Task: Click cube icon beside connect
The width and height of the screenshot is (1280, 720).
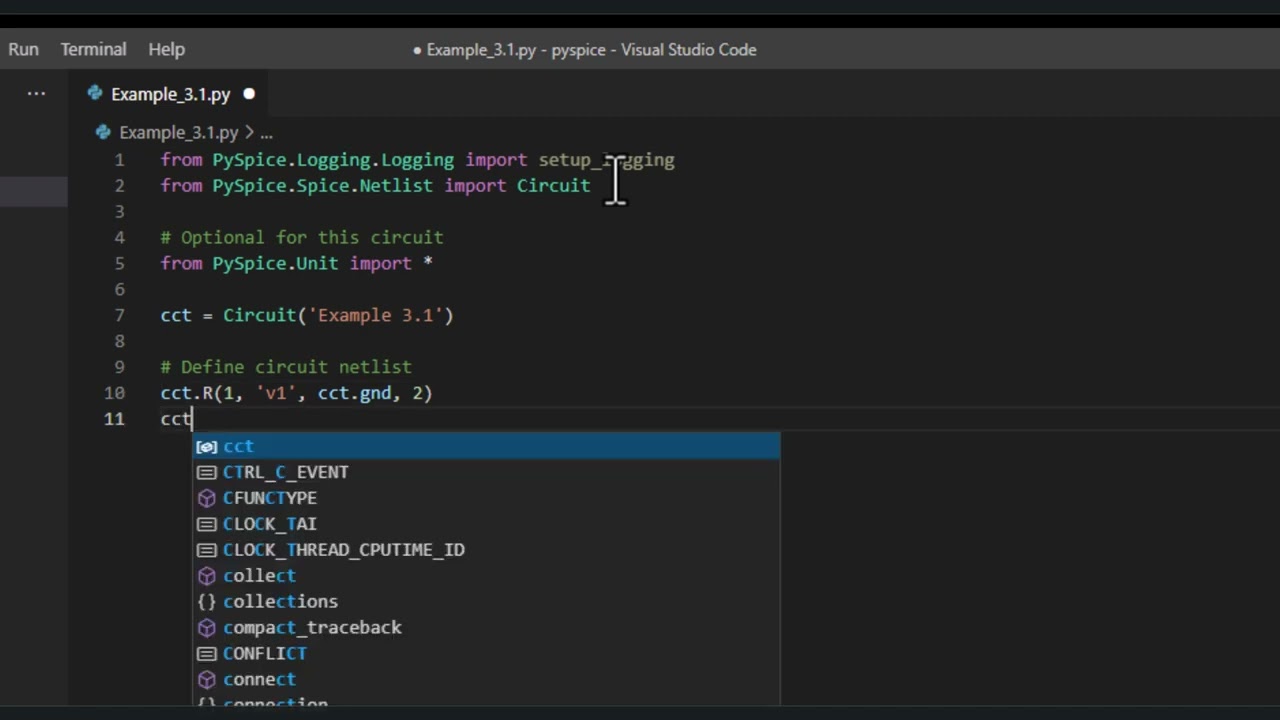Action: coord(207,680)
